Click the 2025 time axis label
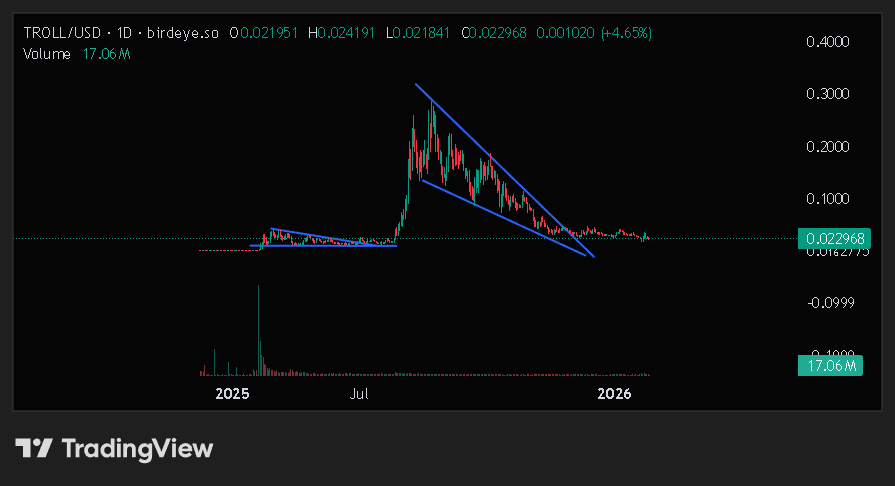The image size is (895, 486). pos(232,394)
